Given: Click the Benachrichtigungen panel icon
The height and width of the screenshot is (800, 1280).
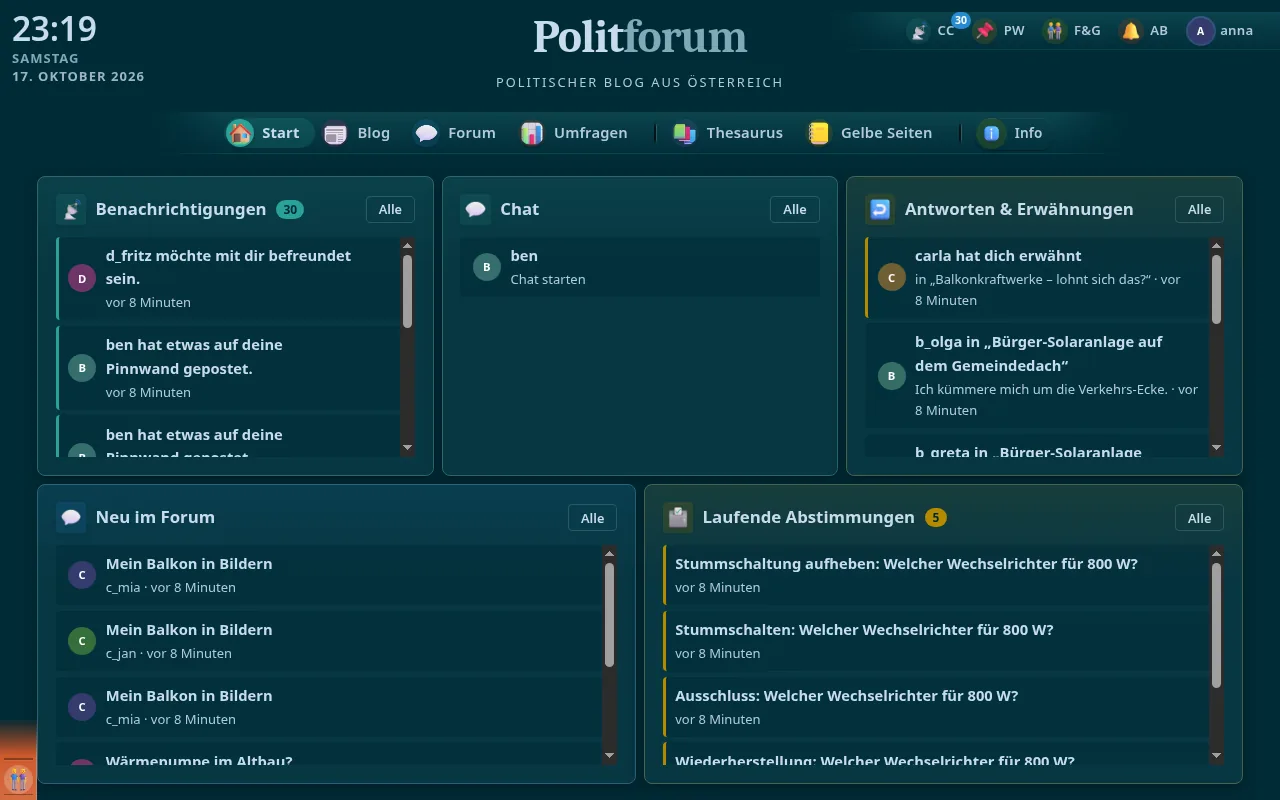Looking at the screenshot, I should (71, 210).
